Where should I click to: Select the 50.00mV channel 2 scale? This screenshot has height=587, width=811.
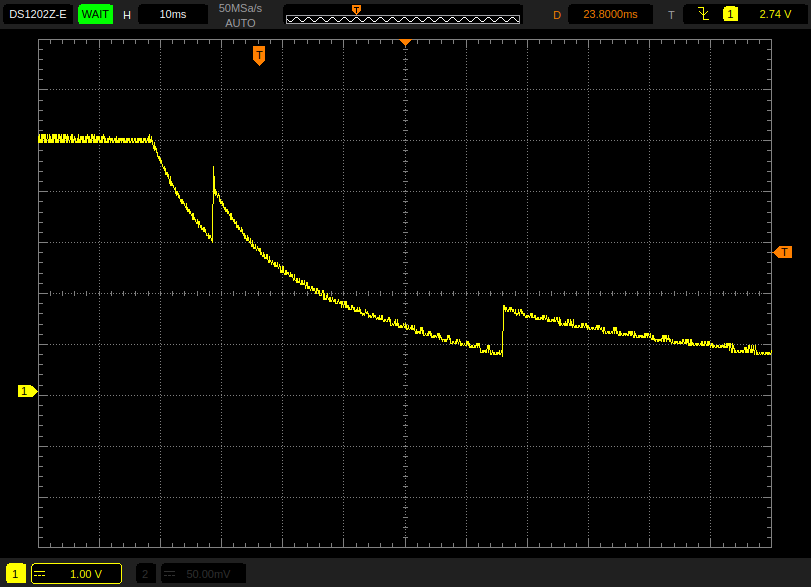click(x=208, y=574)
